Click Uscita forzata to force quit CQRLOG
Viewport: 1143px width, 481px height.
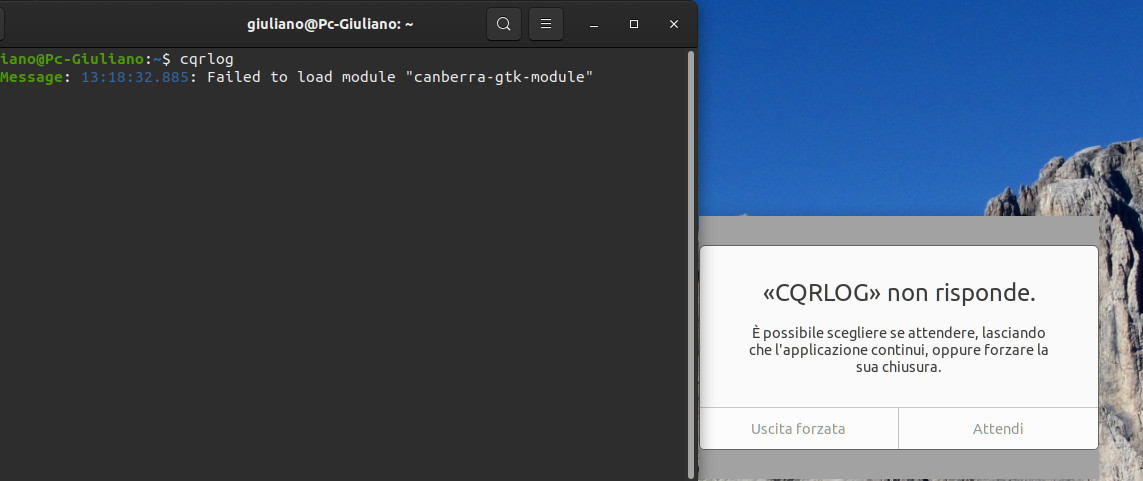tap(798, 429)
